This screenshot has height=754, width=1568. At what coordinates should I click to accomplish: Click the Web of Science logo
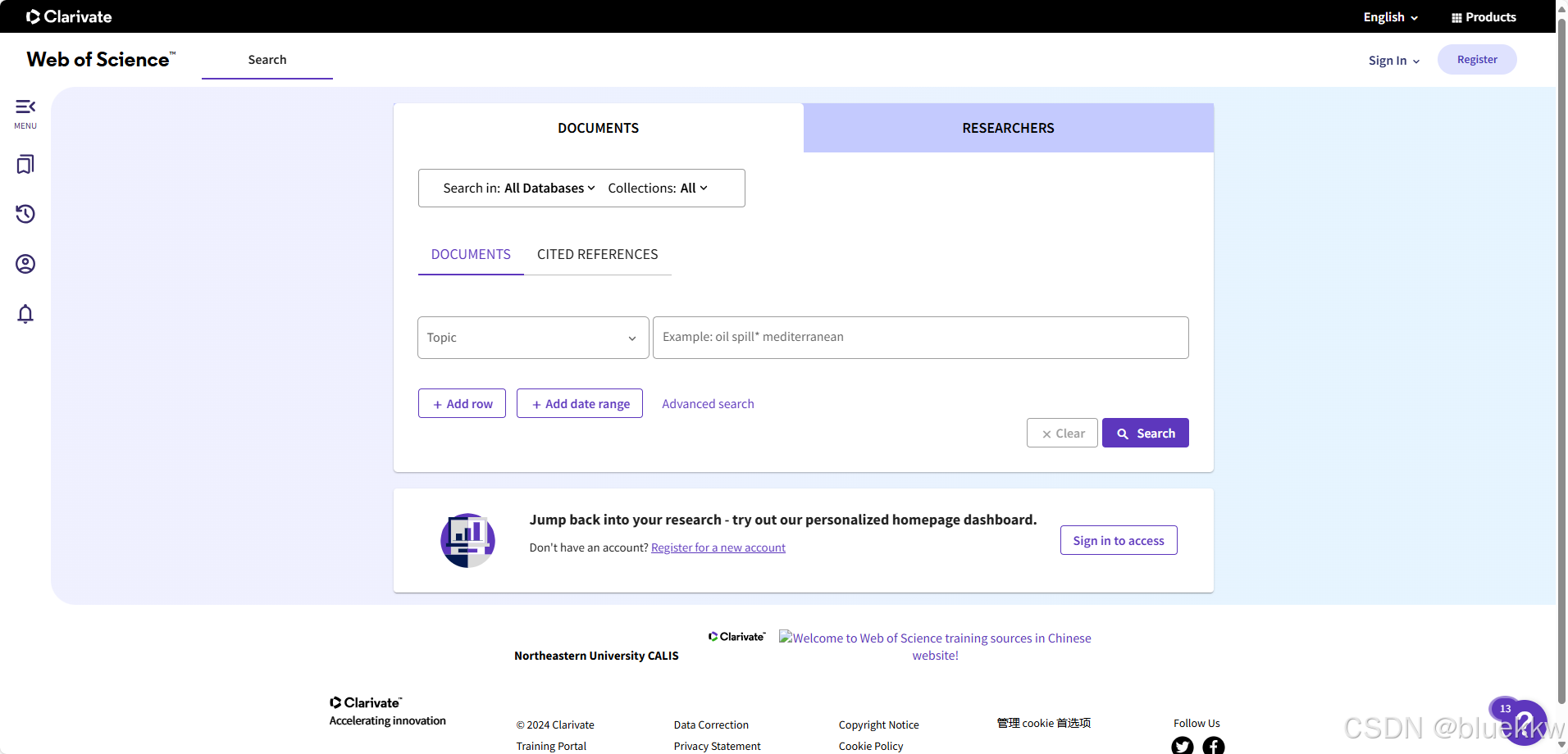pyautogui.click(x=101, y=60)
